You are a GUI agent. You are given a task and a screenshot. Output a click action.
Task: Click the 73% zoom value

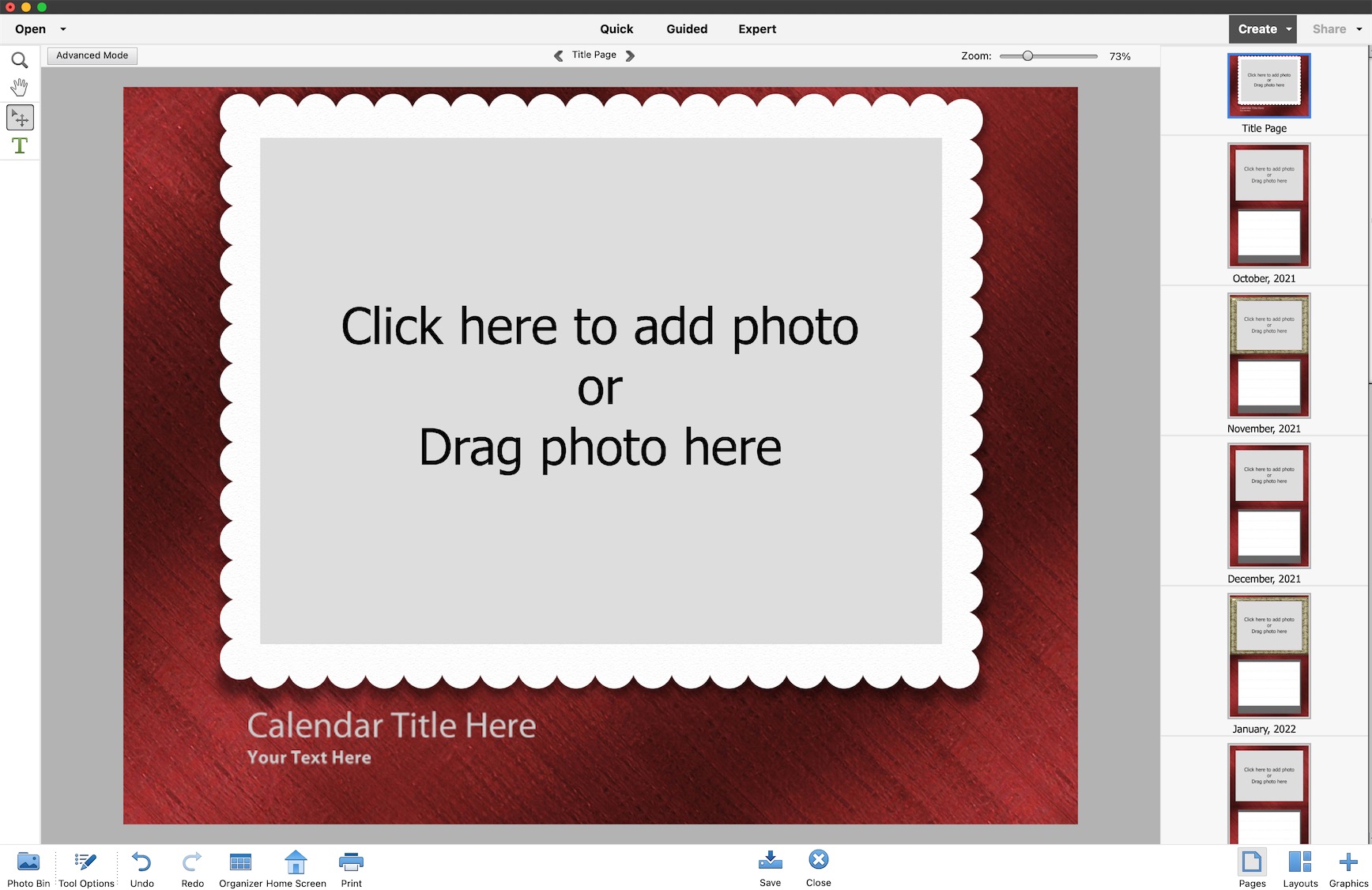[x=1120, y=56]
